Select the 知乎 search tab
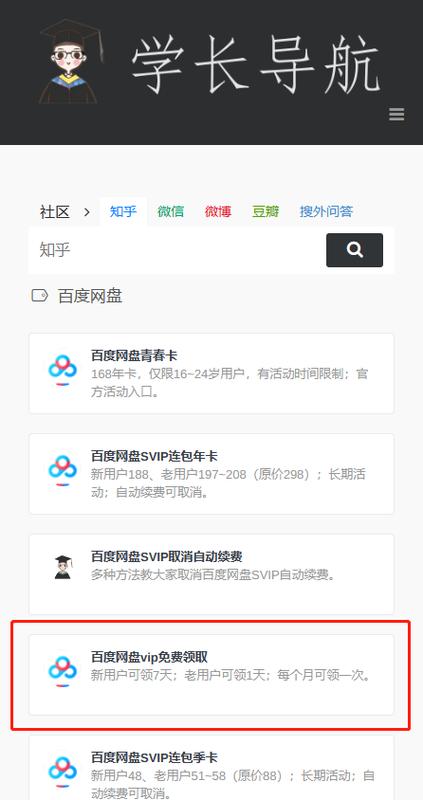Viewport: 423px width, 800px height. coord(123,211)
